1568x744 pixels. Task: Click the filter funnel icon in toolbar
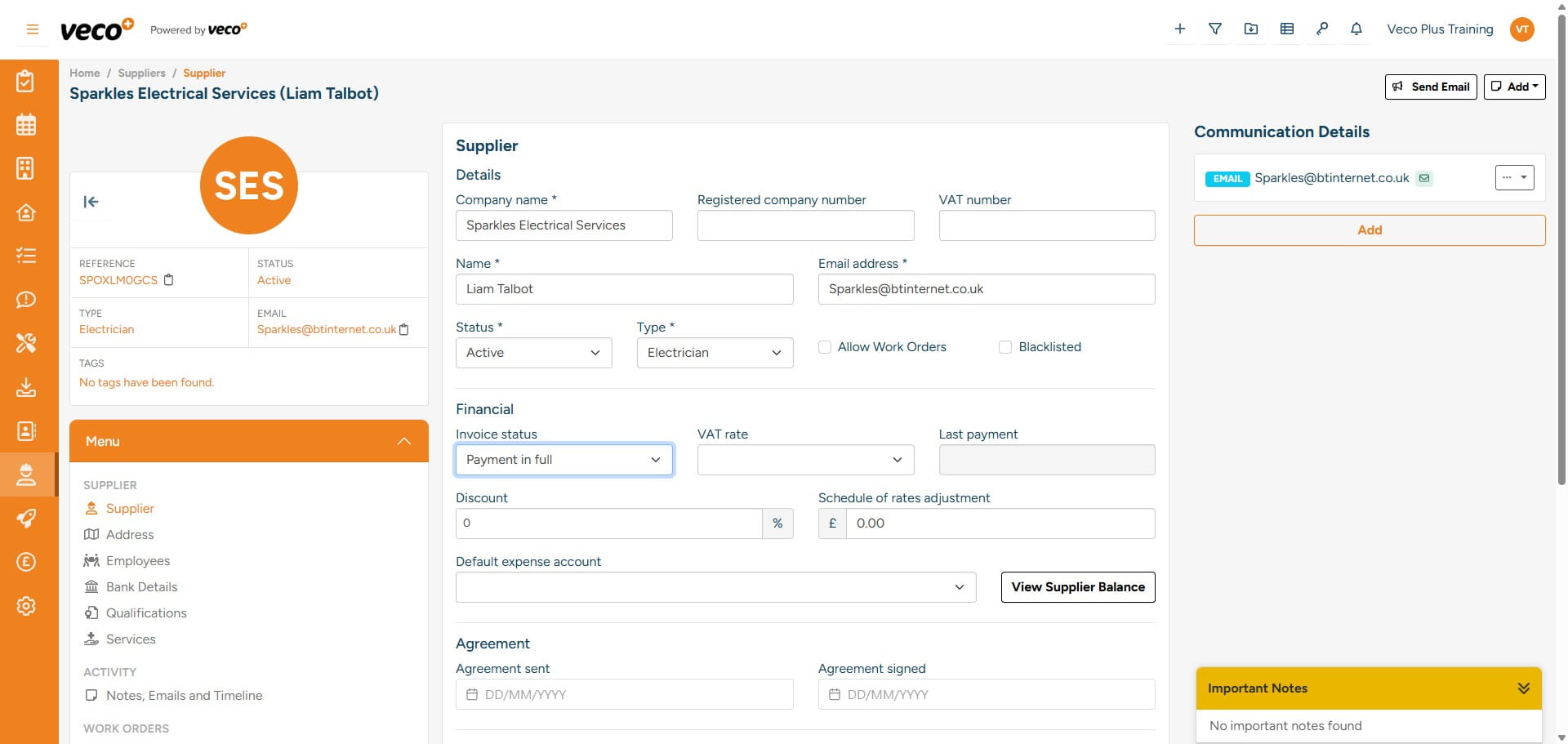(x=1214, y=29)
